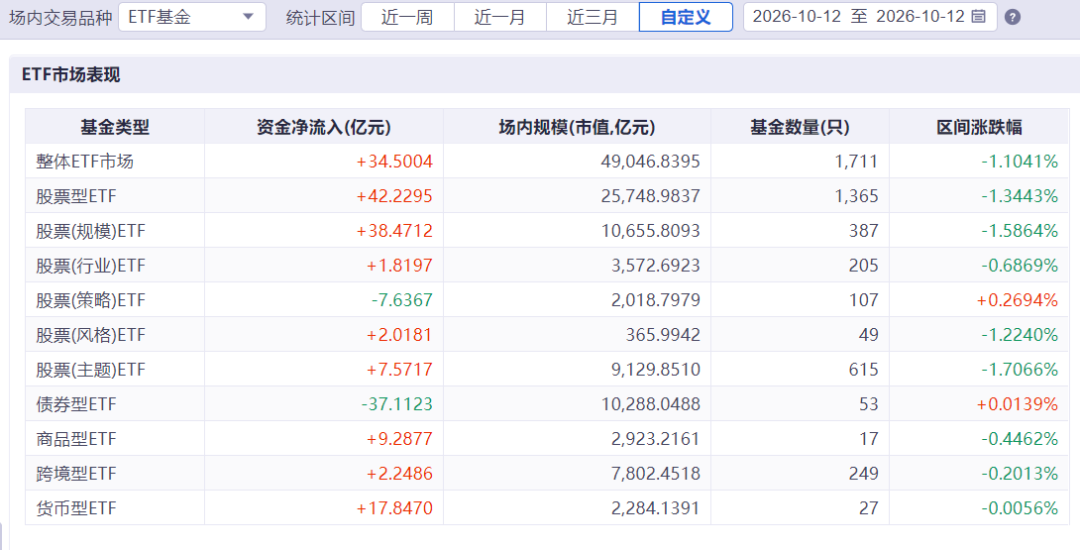Click net inflow value +17.8470

(x=395, y=508)
